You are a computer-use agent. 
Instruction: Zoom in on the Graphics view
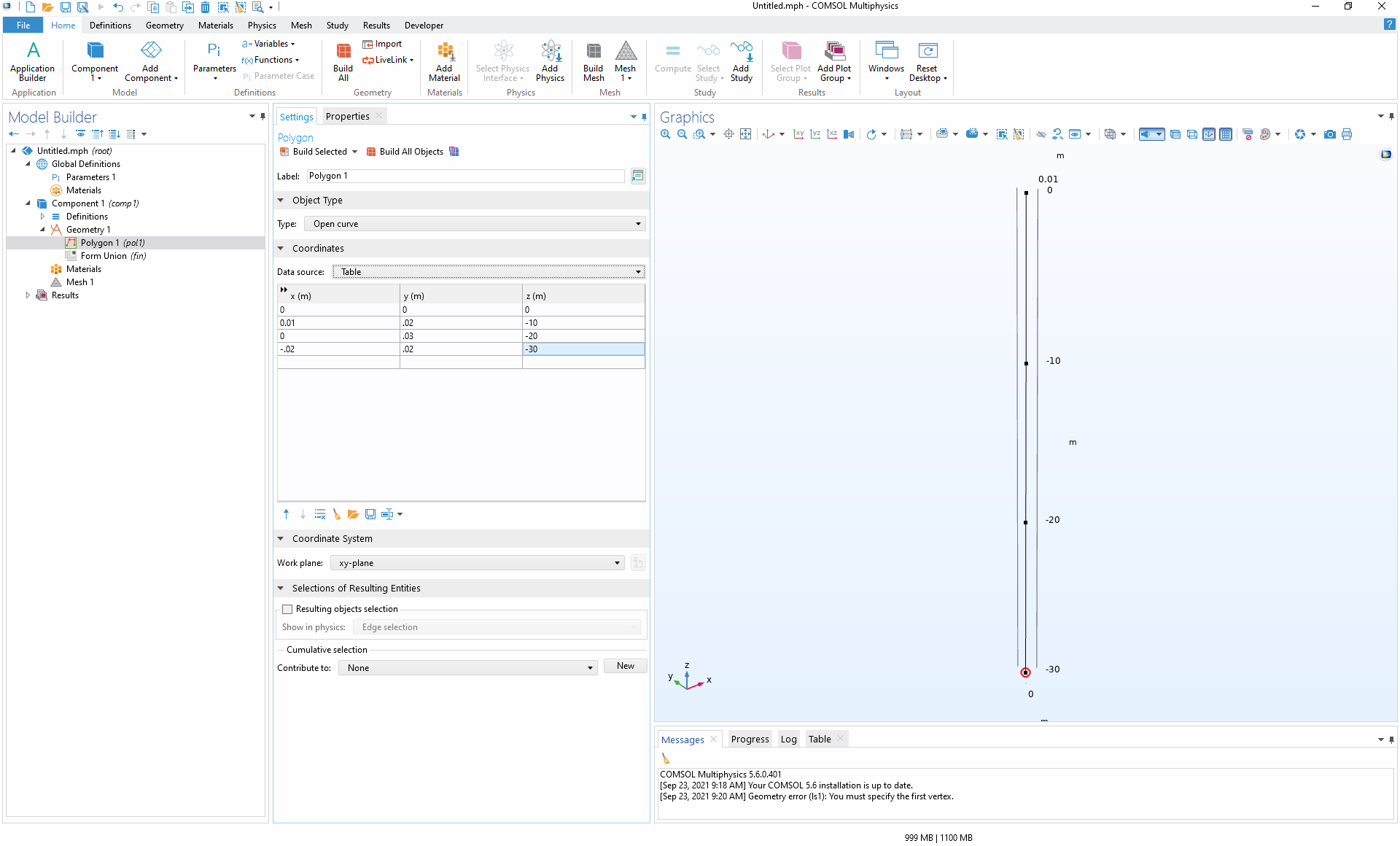click(x=665, y=134)
